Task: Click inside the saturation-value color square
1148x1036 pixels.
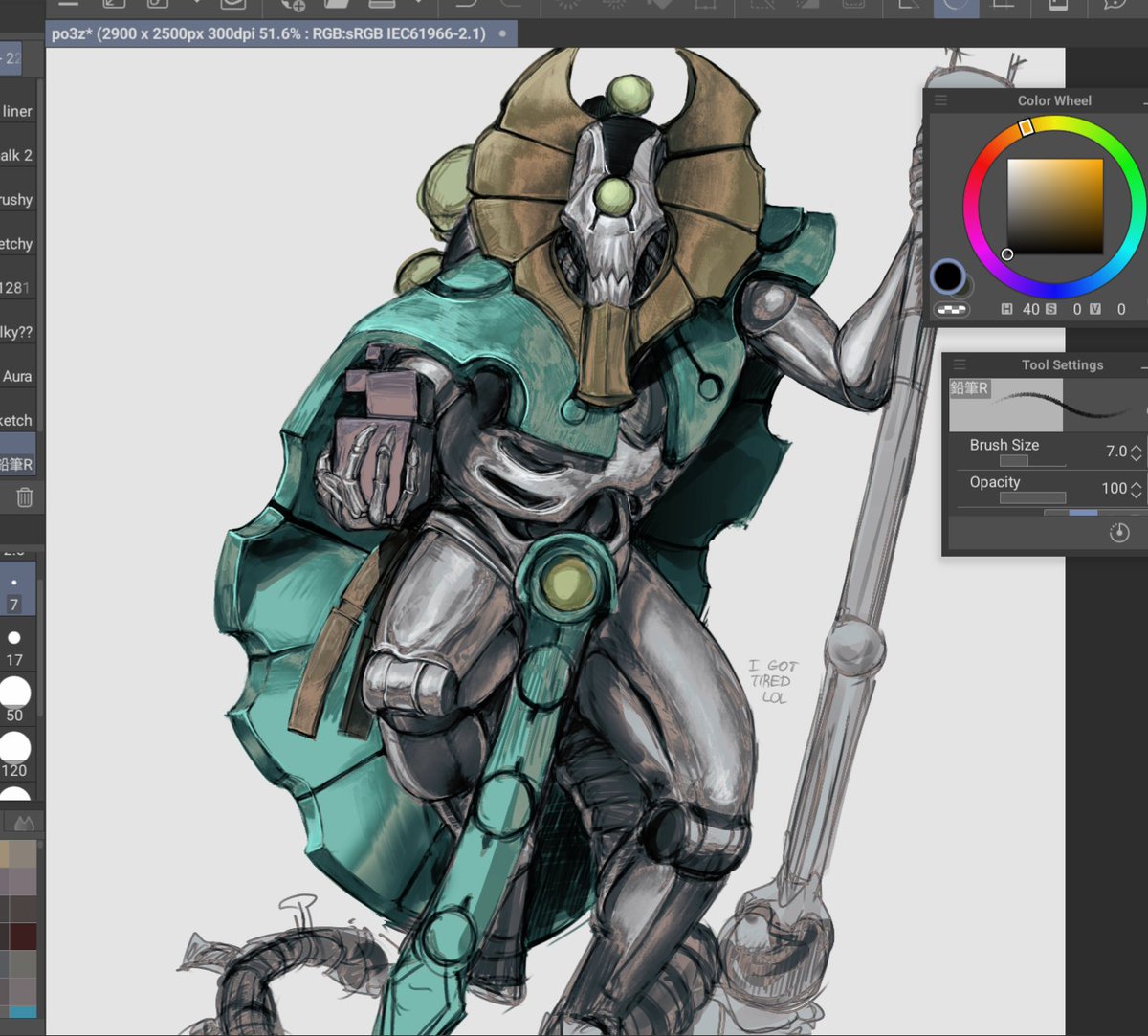Action: pyautogui.click(x=1054, y=206)
